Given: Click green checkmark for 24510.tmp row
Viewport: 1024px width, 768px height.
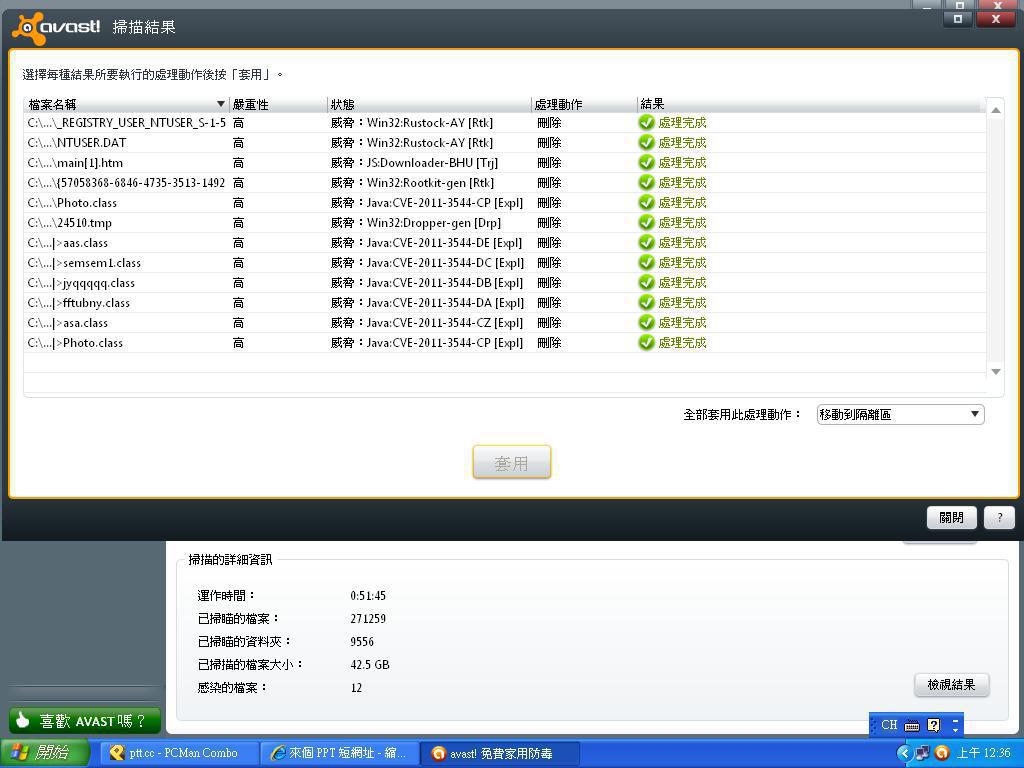Looking at the screenshot, I should coord(647,223).
